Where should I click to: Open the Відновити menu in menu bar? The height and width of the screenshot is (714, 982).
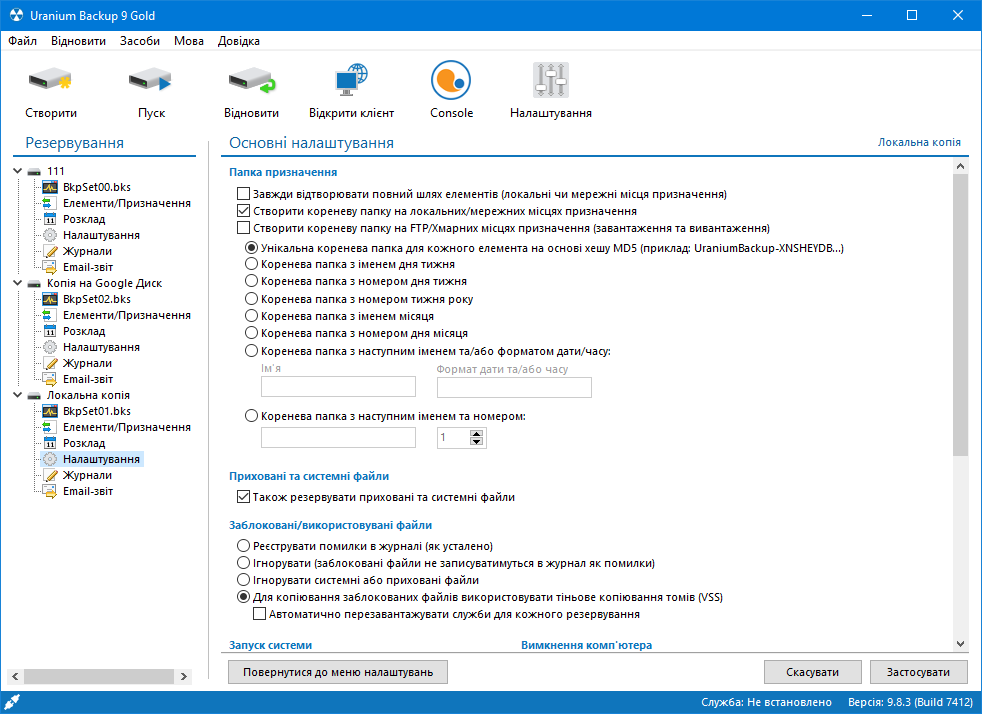coord(78,41)
